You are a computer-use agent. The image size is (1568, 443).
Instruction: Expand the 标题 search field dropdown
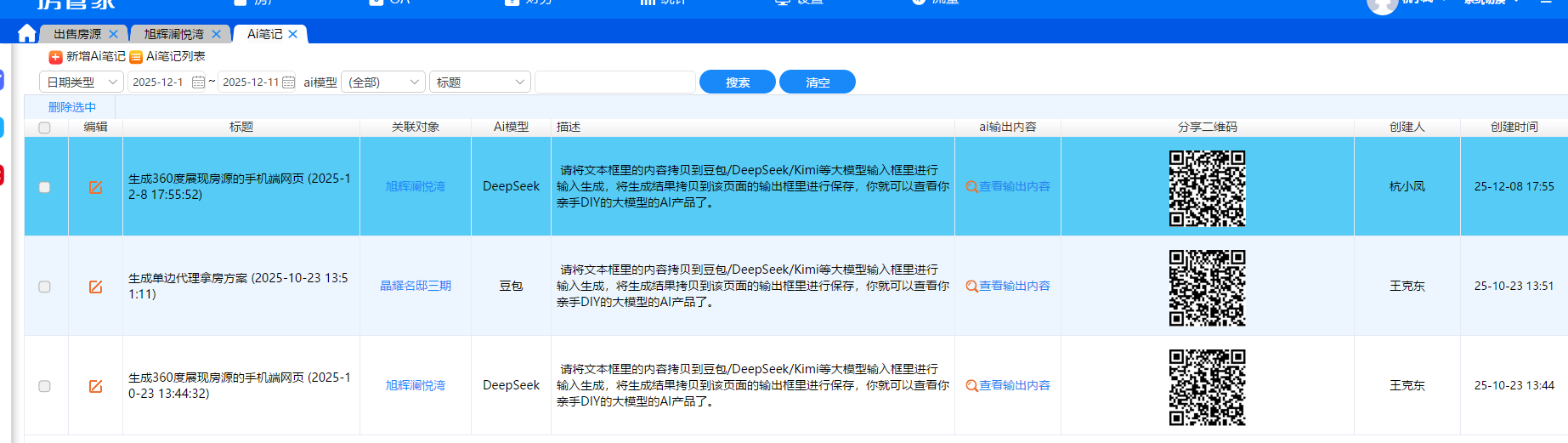point(480,82)
